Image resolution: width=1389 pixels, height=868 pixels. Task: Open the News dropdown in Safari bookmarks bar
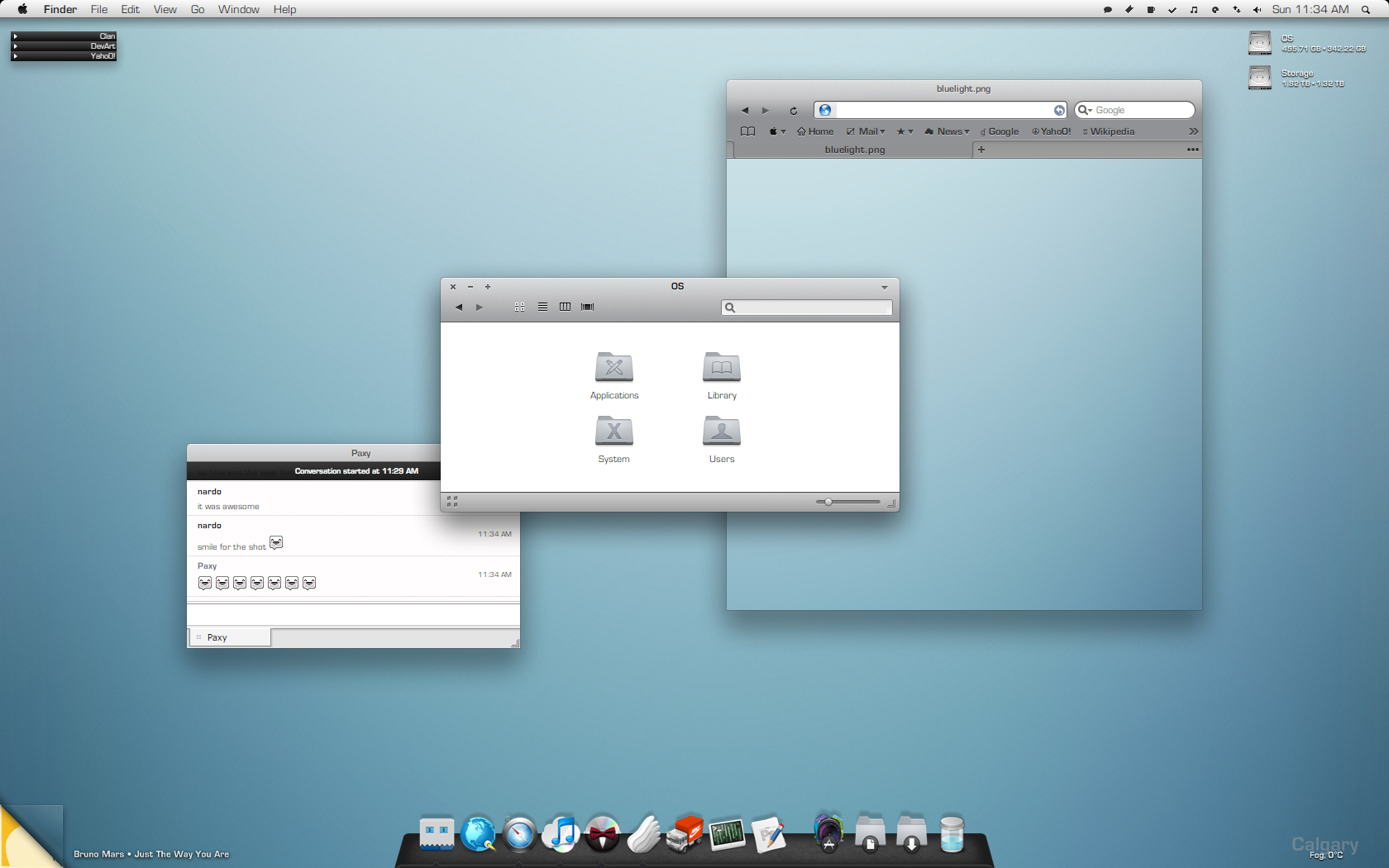click(947, 131)
